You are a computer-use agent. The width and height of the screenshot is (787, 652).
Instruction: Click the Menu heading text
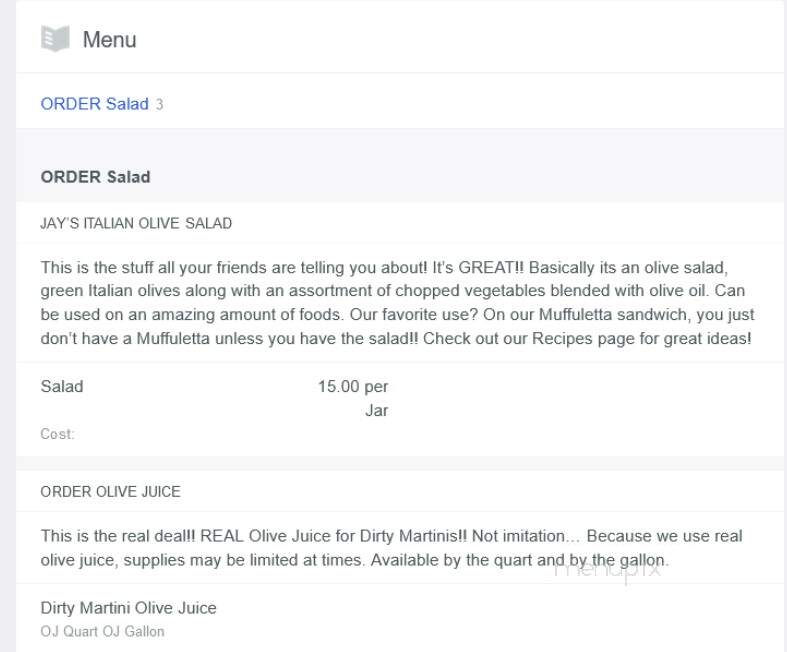click(x=109, y=39)
